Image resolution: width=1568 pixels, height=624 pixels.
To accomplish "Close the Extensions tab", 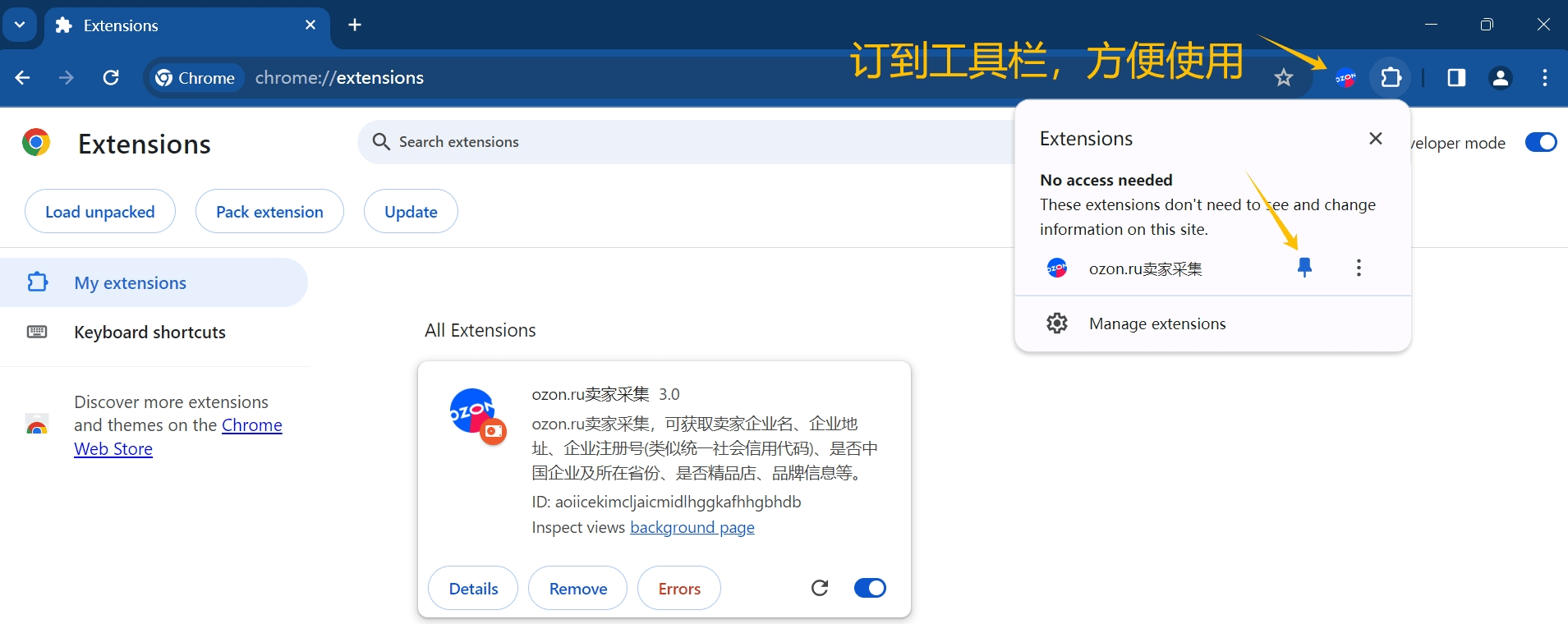I will (x=310, y=25).
